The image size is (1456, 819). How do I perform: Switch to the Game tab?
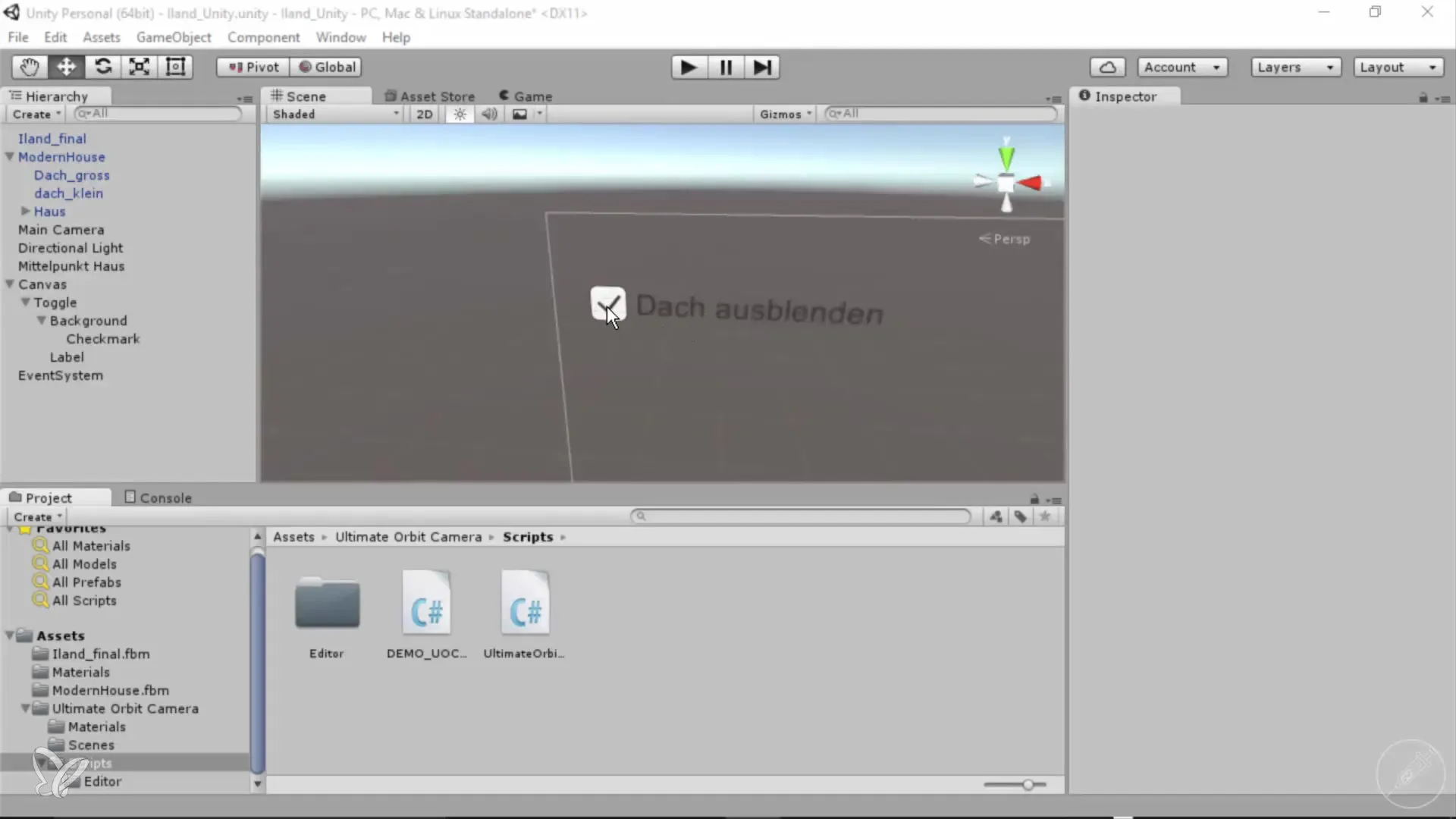pyautogui.click(x=526, y=96)
